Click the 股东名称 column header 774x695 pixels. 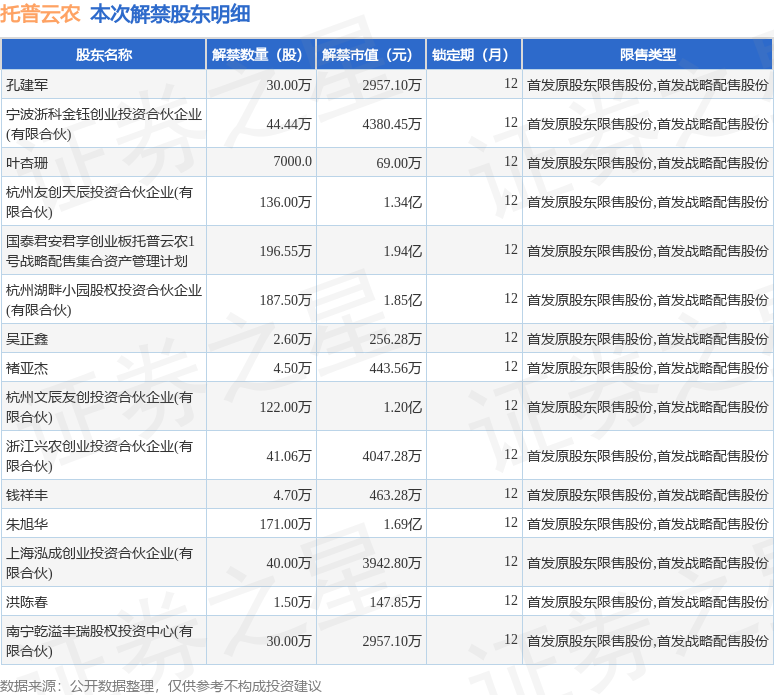pos(103,55)
